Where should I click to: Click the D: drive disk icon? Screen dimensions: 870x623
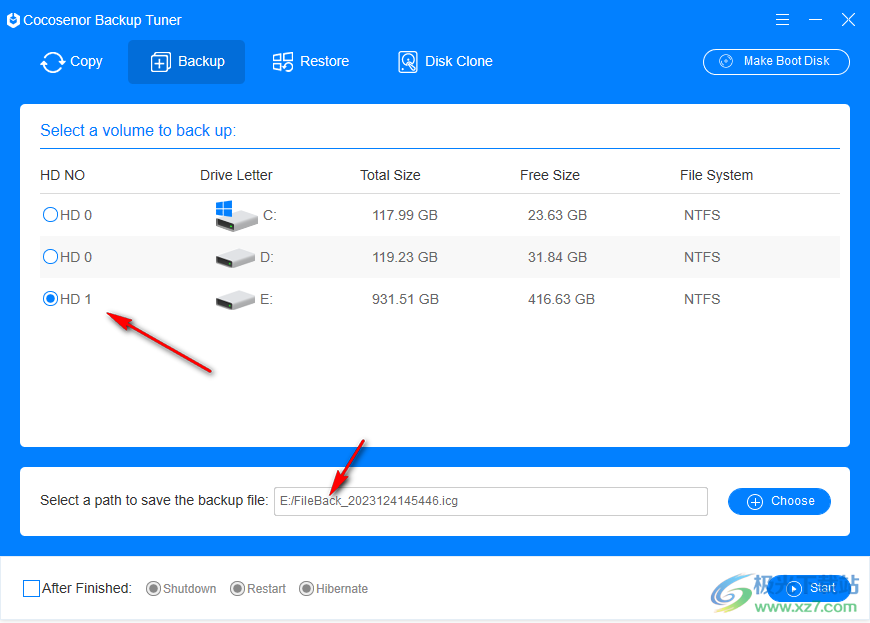235,258
